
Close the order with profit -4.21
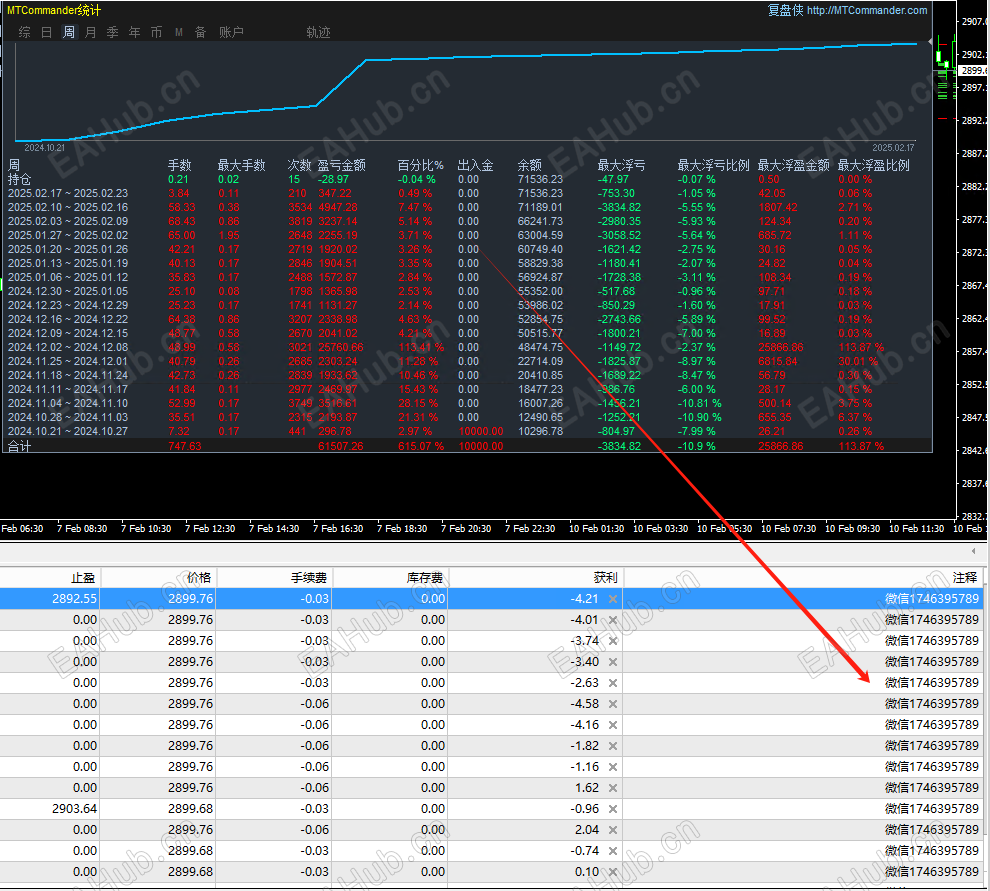coord(612,599)
